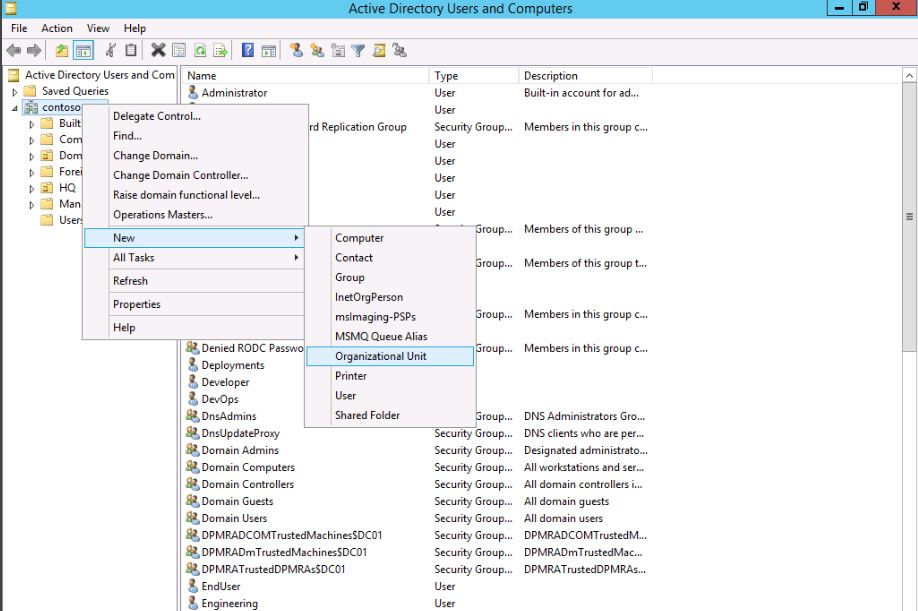Select Organizational Unit in New submenu
918x611 pixels.
(x=380, y=356)
